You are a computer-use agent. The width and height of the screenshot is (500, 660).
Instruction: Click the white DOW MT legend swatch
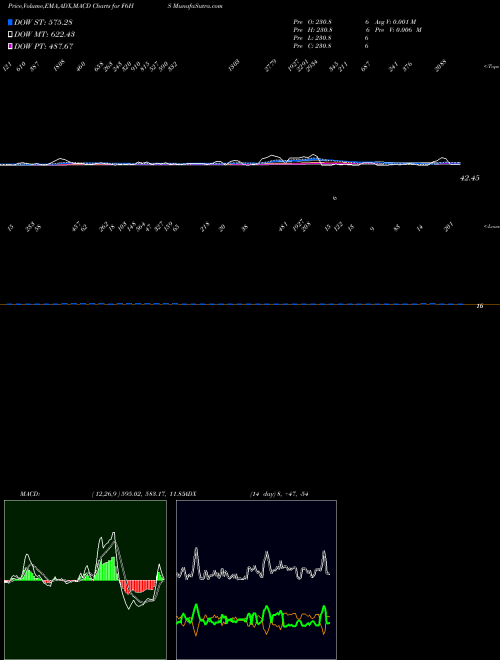point(10,34)
